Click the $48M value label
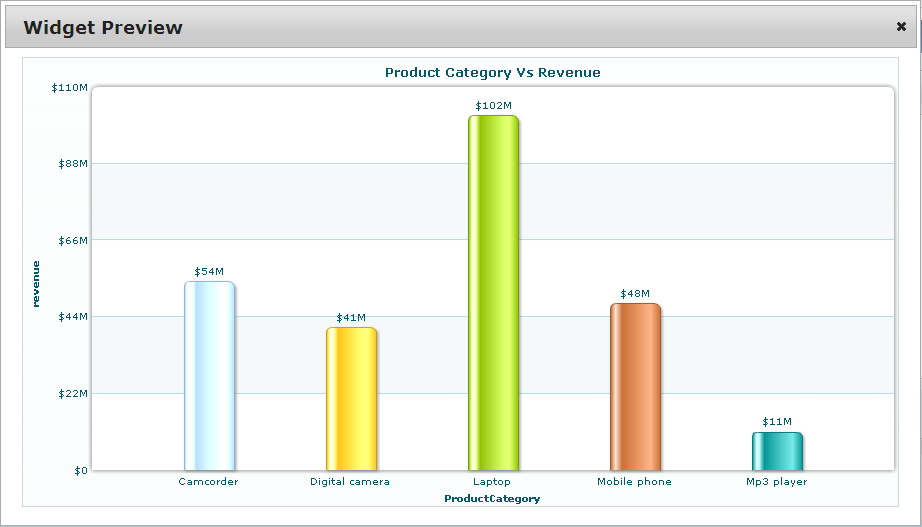 point(635,294)
